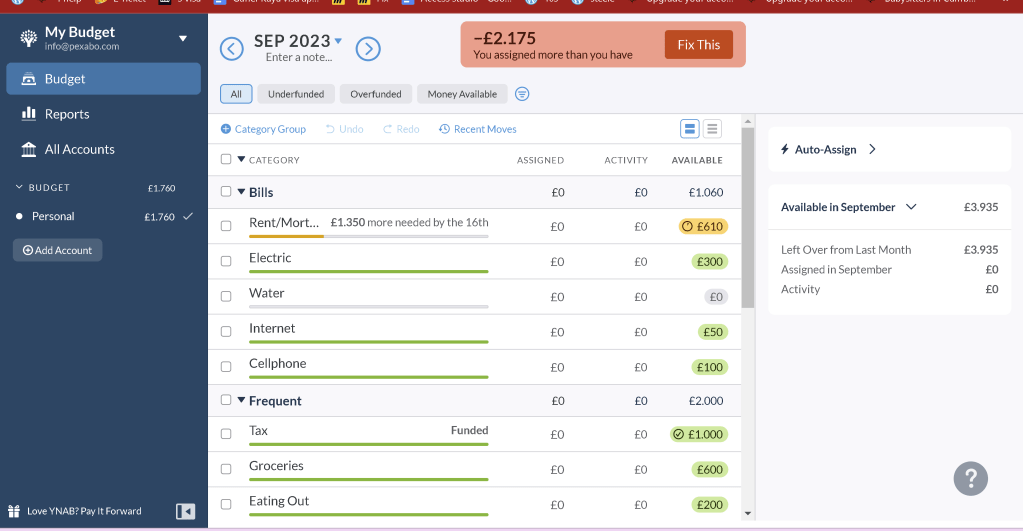This screenshot has width=1023, height=531.
Task: Click the Love YNAB? Pay It Forward link
Action: point(84,511)
